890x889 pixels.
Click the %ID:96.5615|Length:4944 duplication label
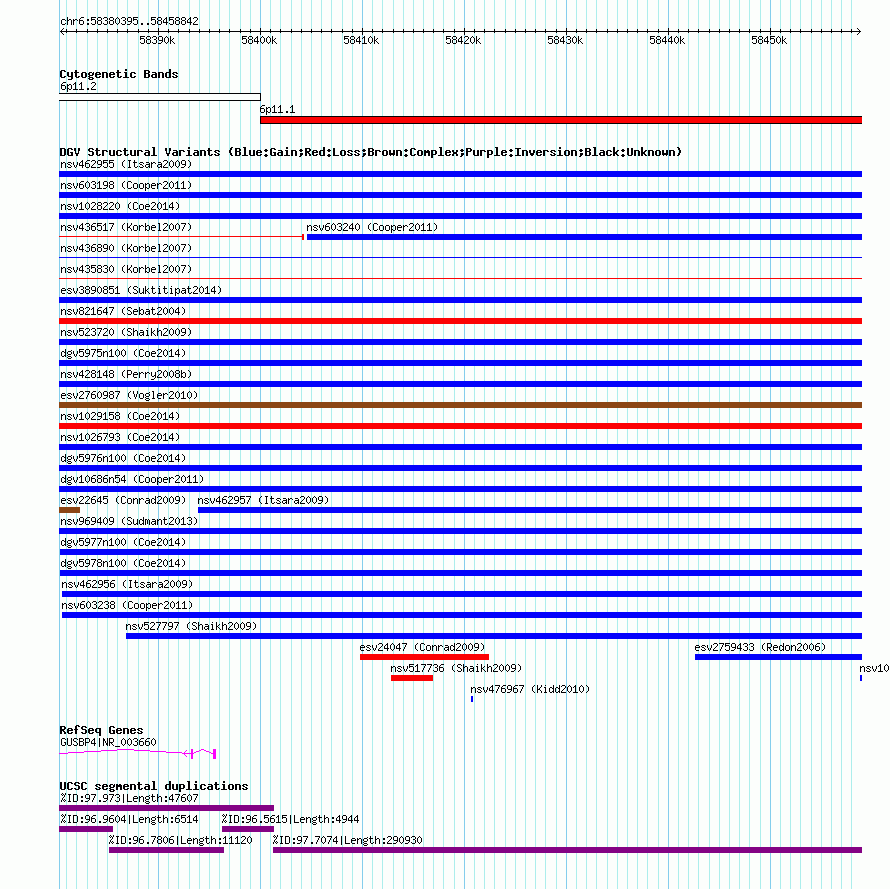(x=290, y=820)
